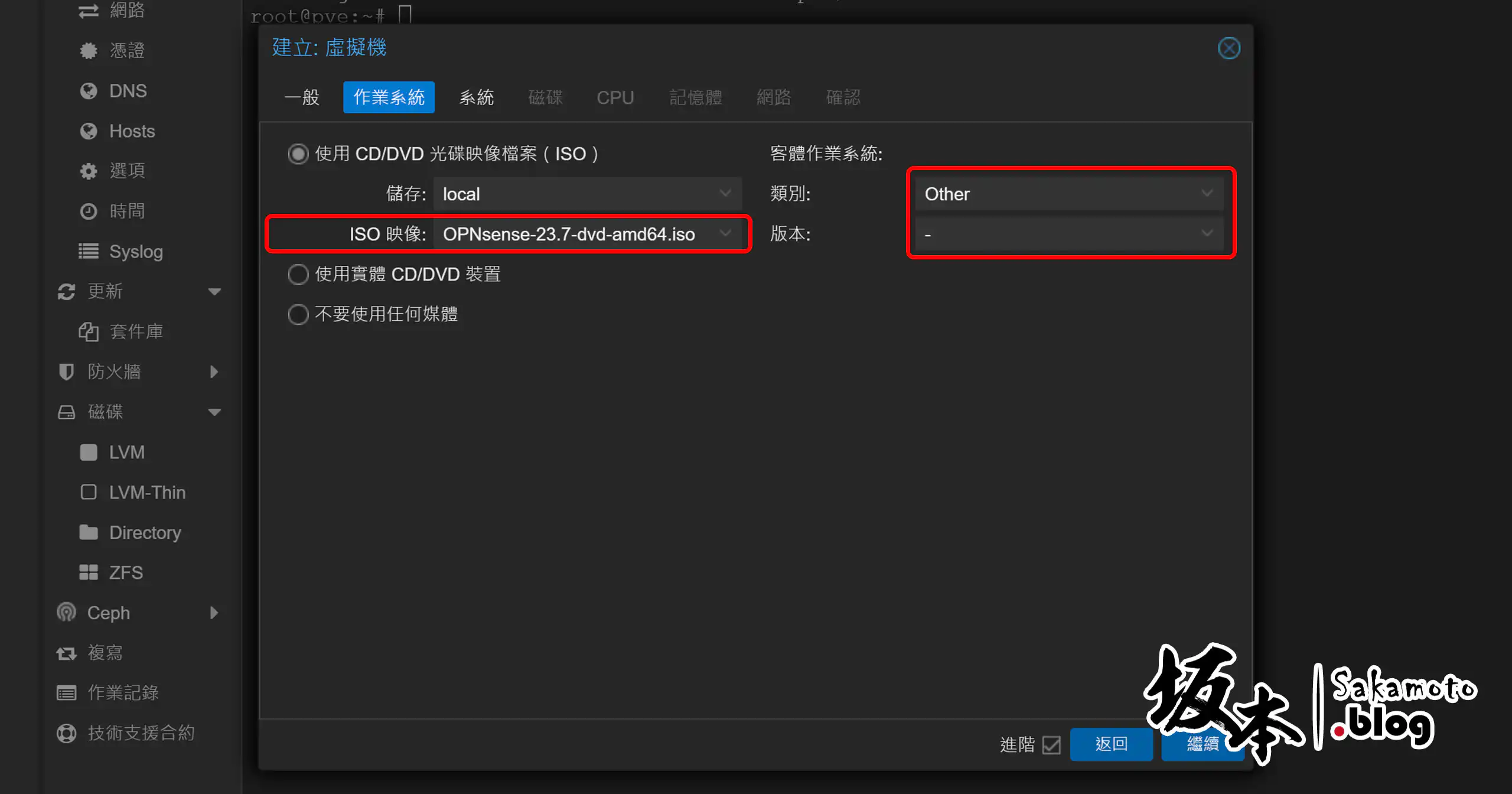Open the ISO 映像 dropdown list
This screenshot has height=794, width=1512.
[725, 234]
